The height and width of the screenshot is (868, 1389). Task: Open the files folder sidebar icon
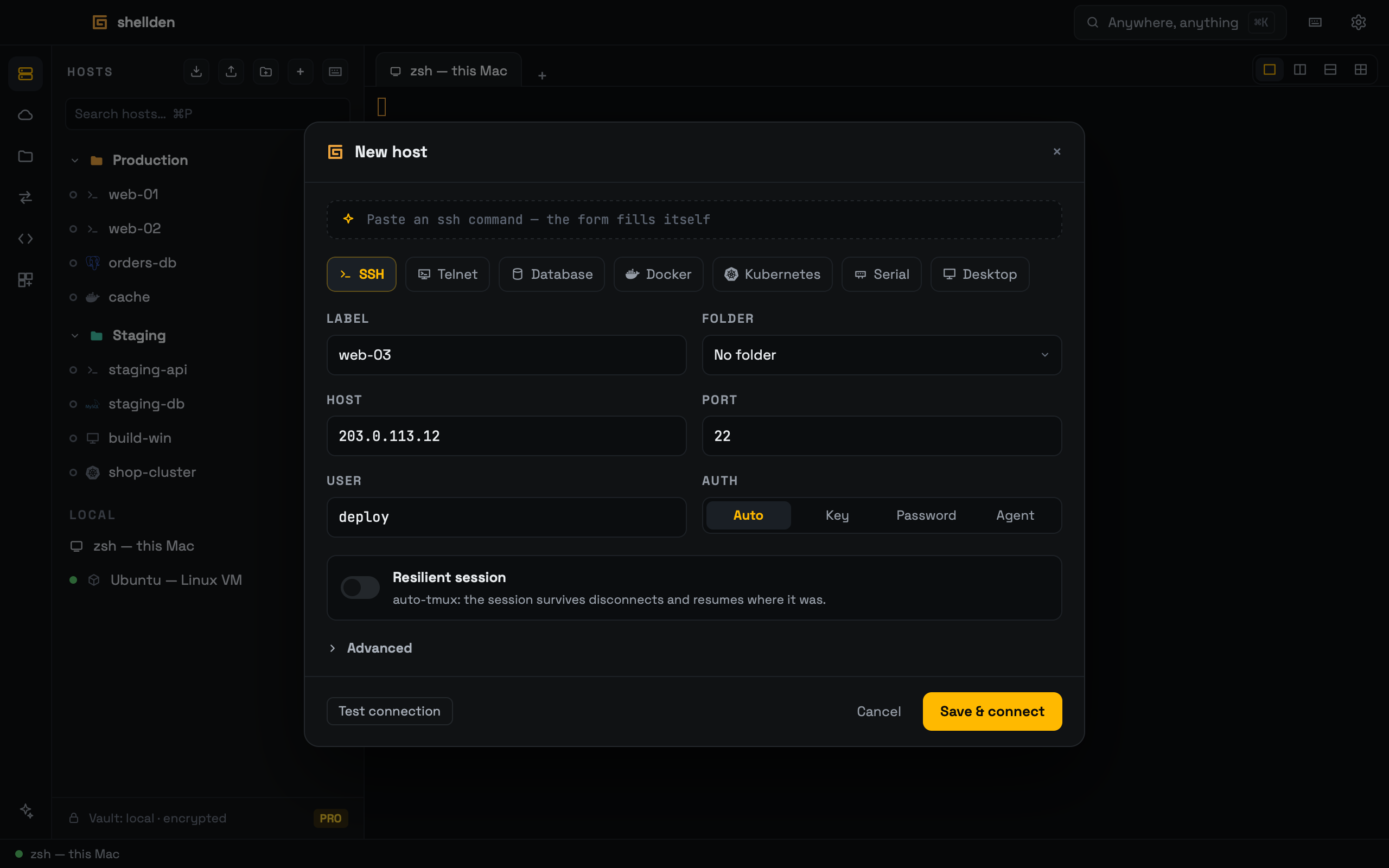[x=26, y=156]
